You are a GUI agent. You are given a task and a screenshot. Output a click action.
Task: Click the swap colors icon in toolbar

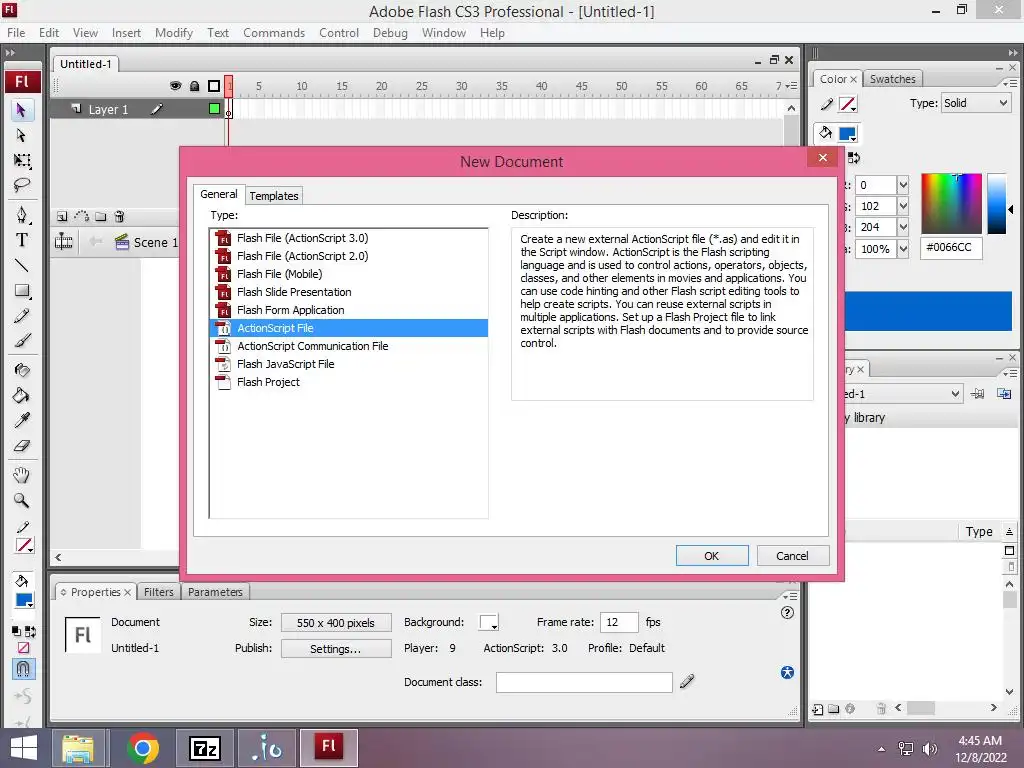(x=30, y=632)
